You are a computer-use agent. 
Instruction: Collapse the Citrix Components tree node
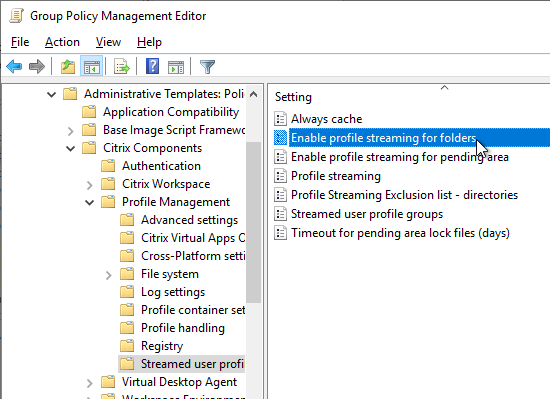[x=71, y=148]
